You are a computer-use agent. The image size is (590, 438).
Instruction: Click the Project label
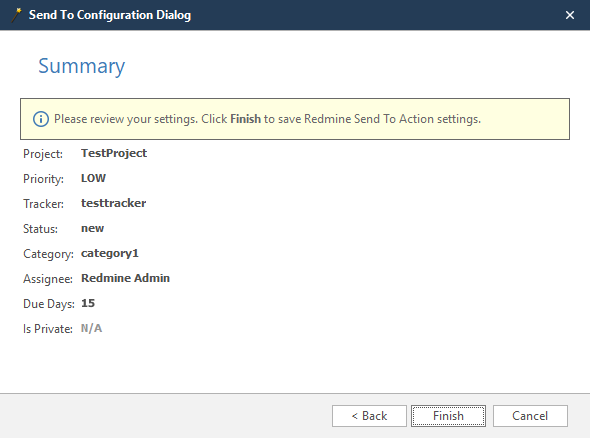[43, 154]
